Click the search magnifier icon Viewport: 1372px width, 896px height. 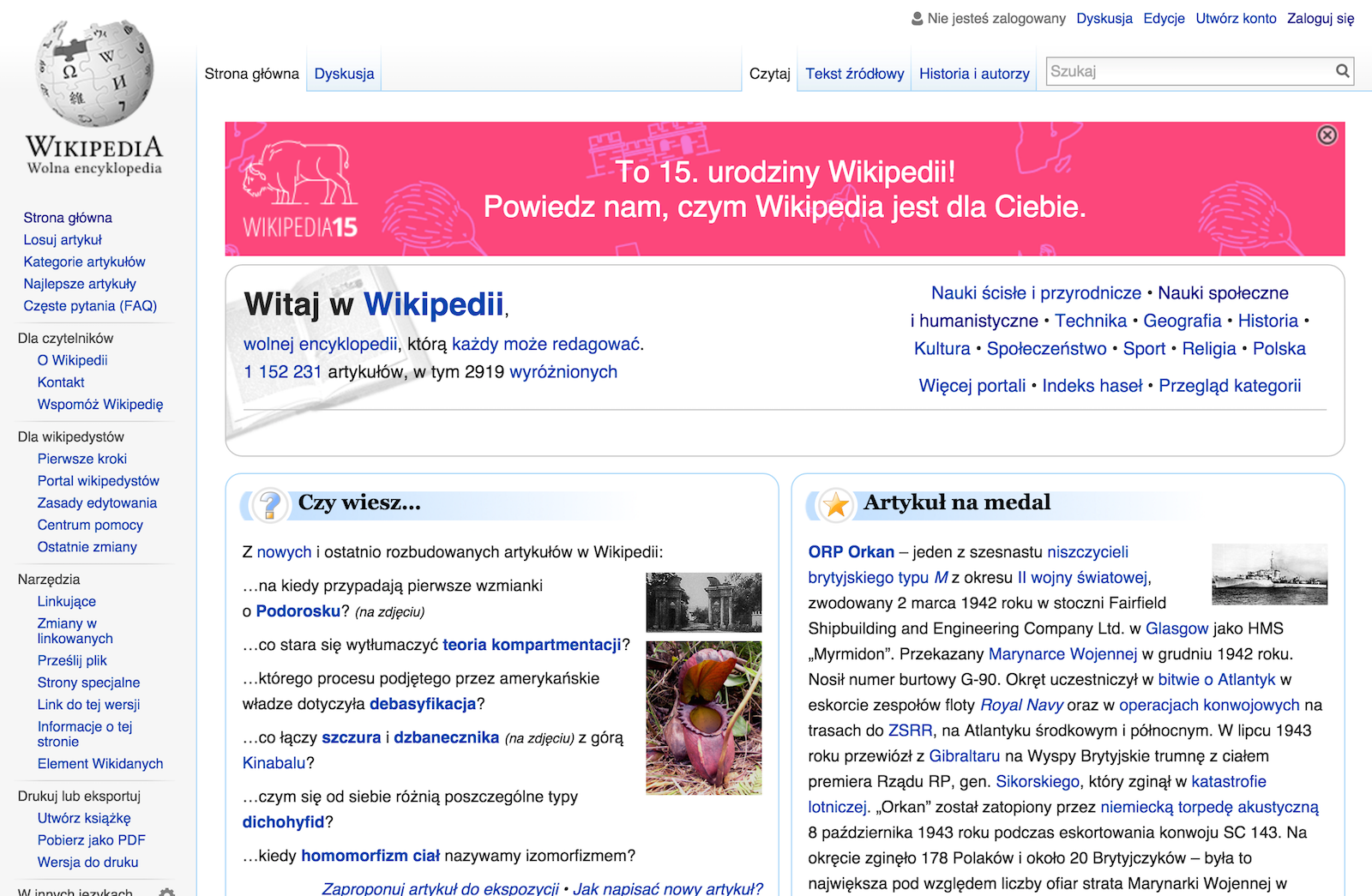(1342, 71)
